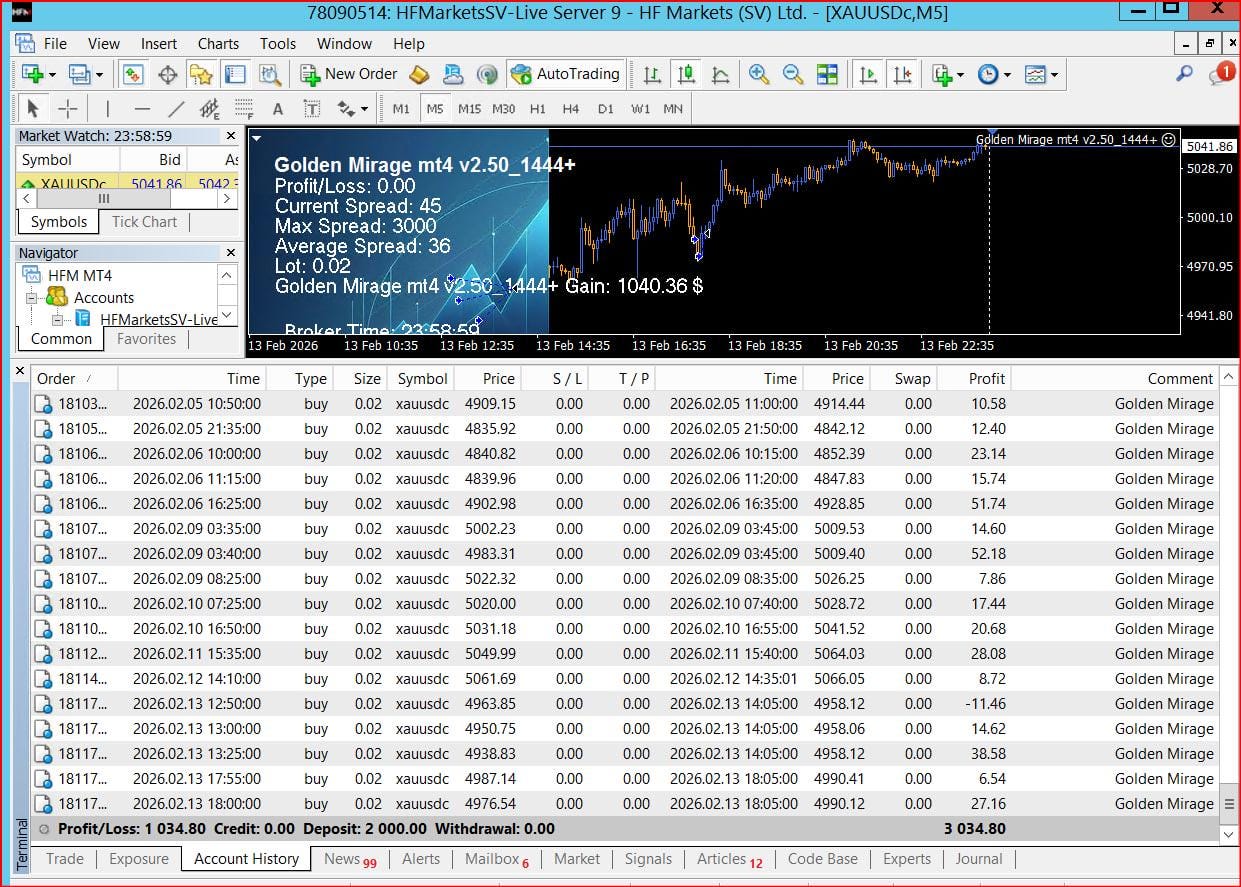Toggle the AutoTrading button
The width and height of the screenshot is (1241, 887).
566,74
